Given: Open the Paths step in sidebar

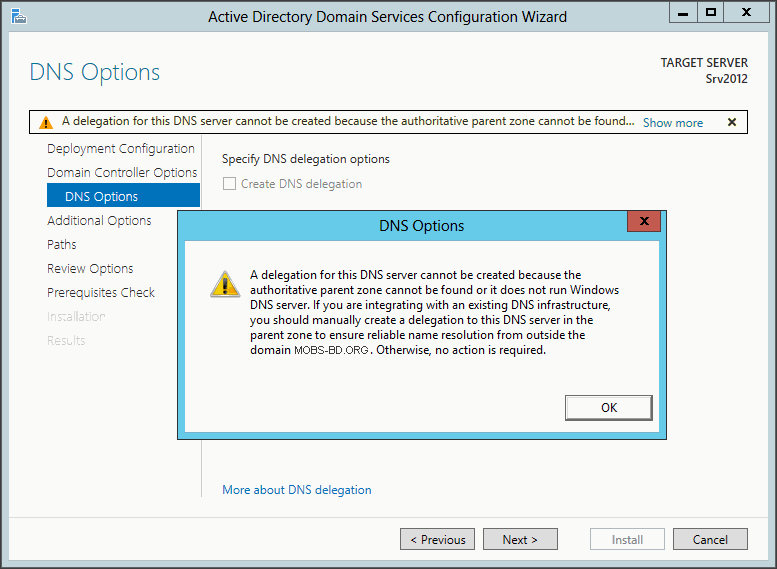Looking at the screenshot, I should point(61,244).
